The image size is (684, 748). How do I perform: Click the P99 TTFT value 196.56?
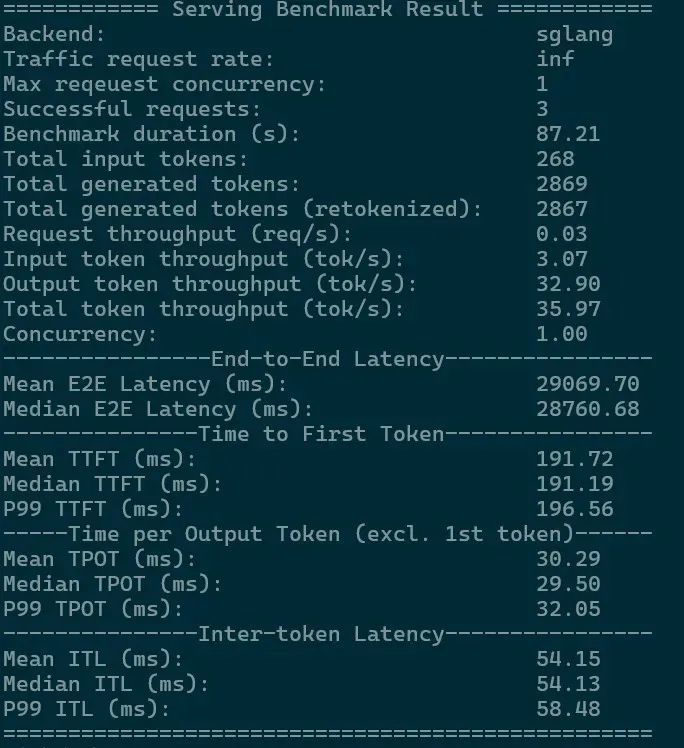tap(574, 509)
